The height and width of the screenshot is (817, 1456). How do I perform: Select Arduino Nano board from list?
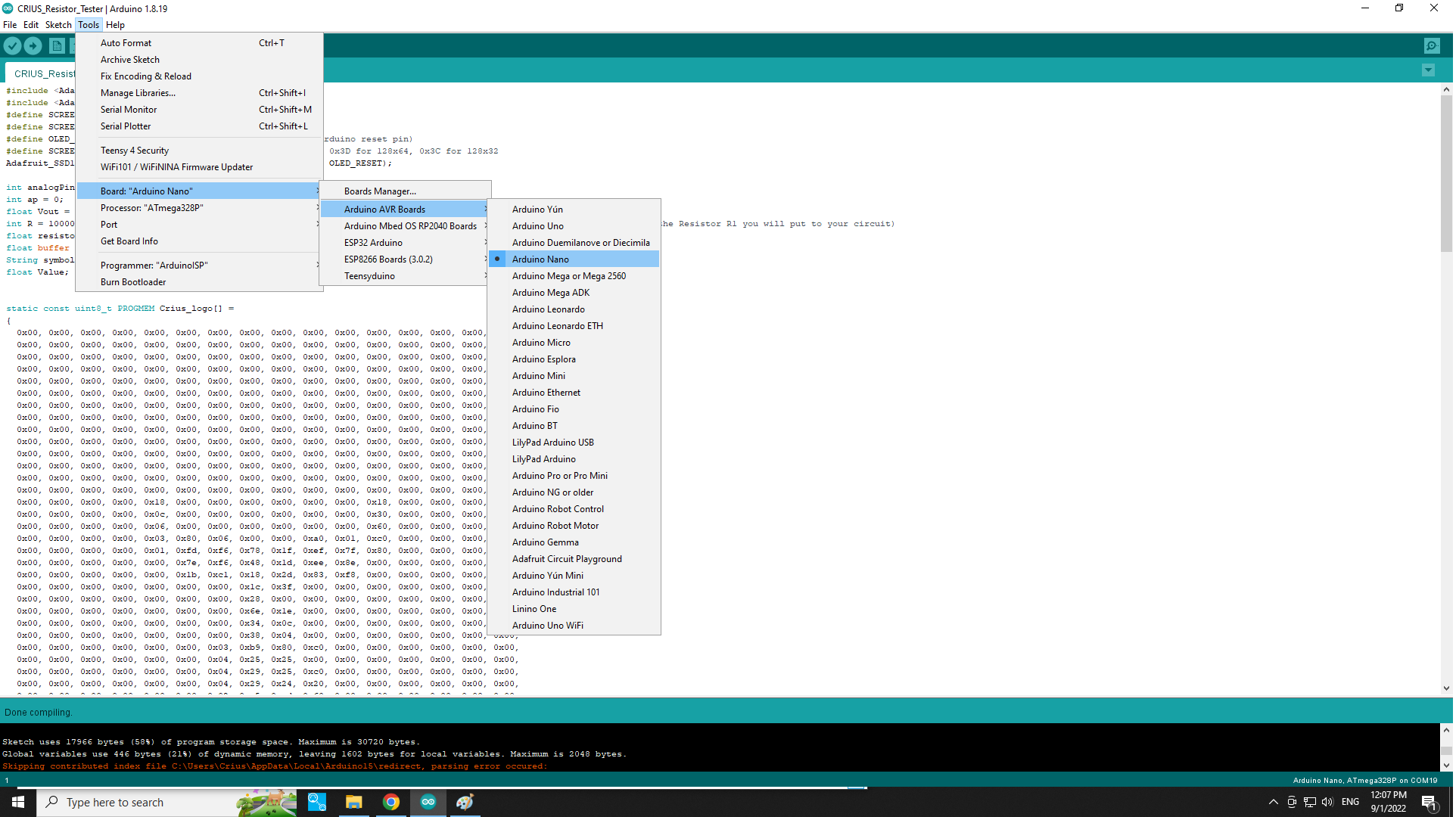tap(540, 259)
